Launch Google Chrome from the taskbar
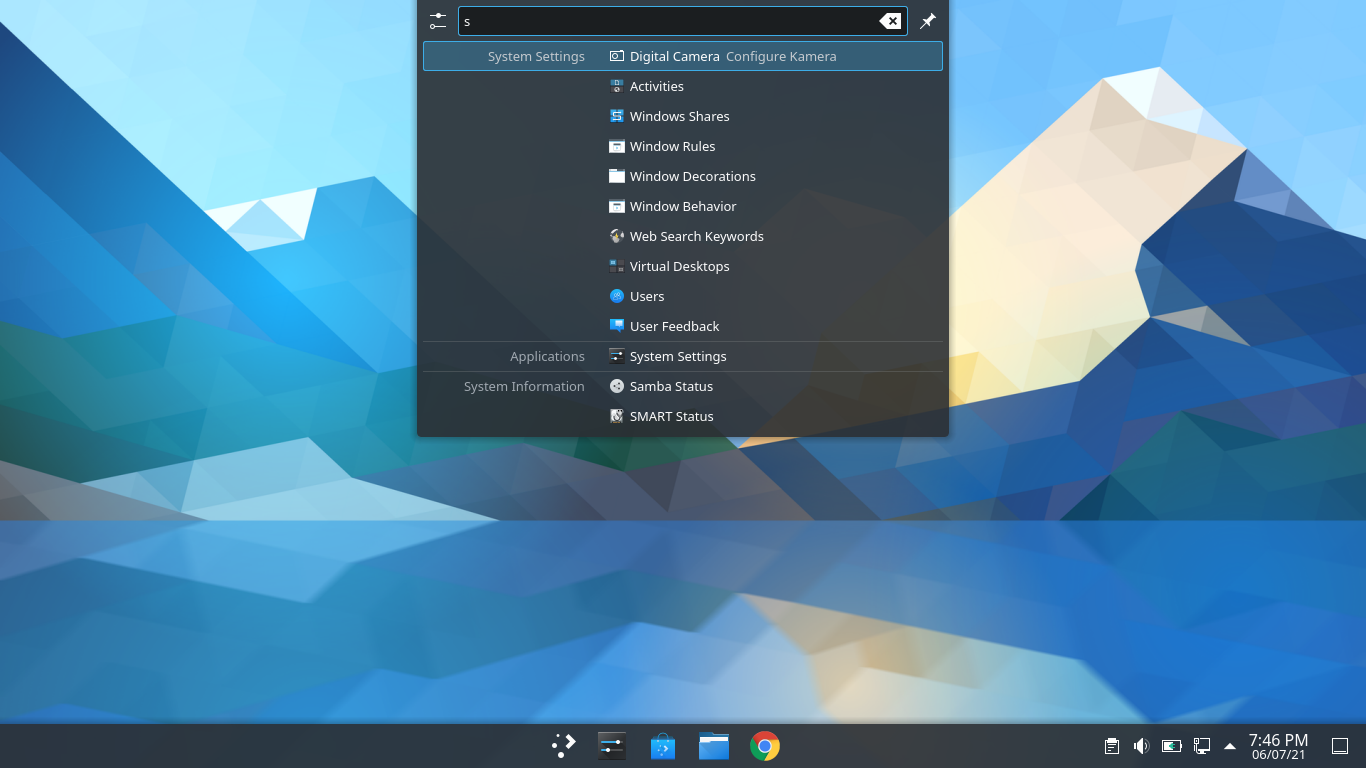This screenshot has width=1366, height=768. pyautogui.click(x=764, y=745)
